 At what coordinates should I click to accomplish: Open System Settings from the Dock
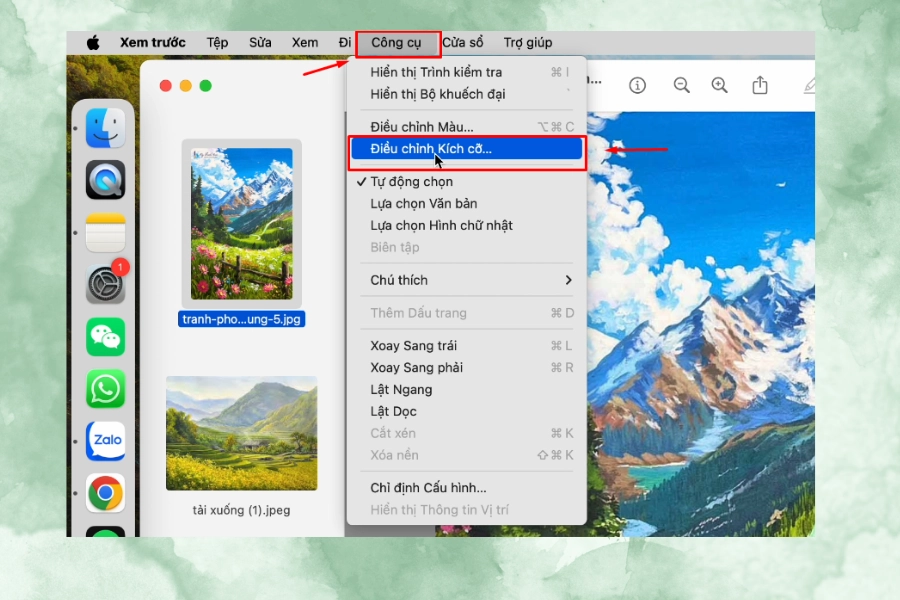pyautogui.click(x=106, y=284)
